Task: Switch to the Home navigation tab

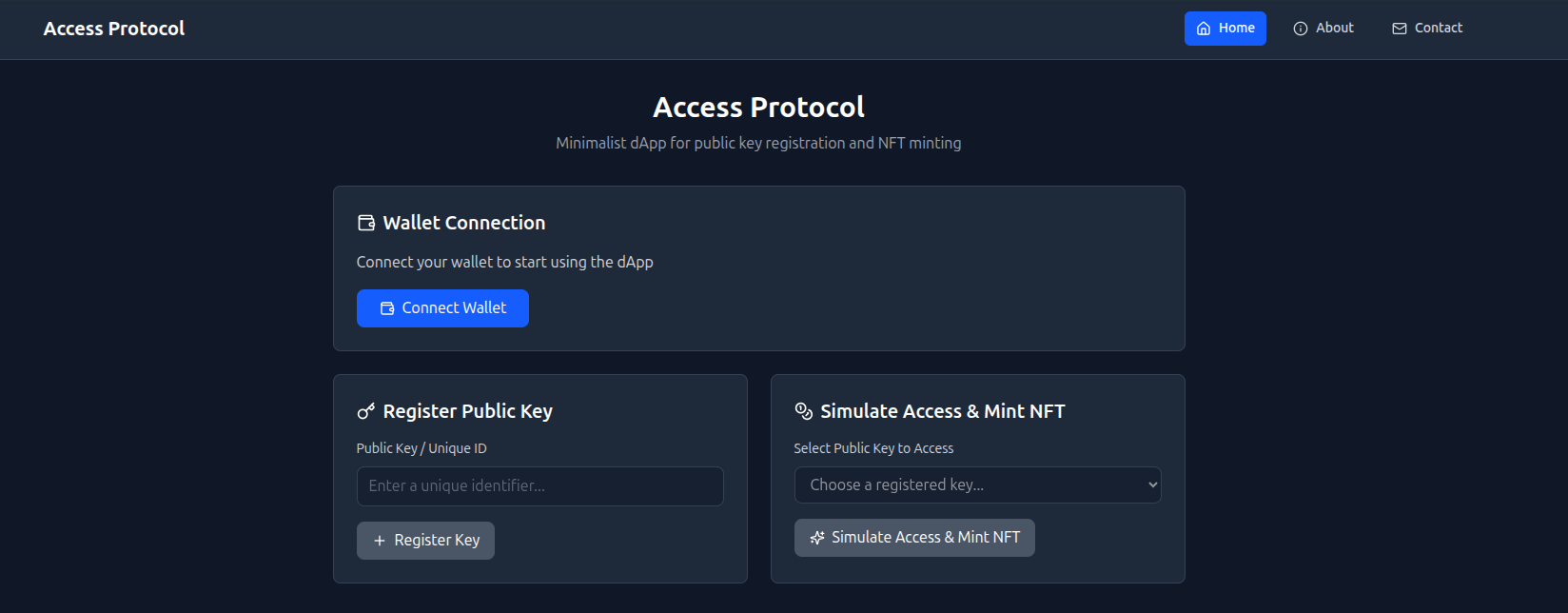Action: coord(1225,28)
